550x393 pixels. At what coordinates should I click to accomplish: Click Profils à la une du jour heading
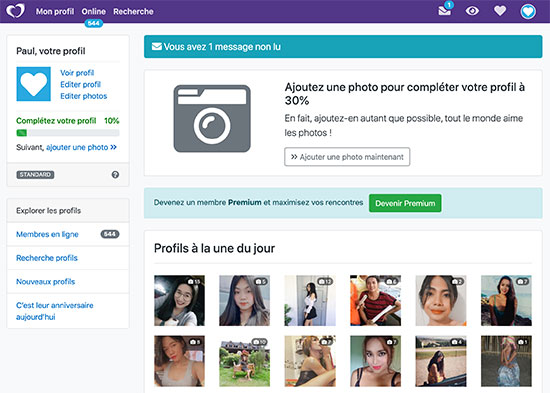click(214, 248)
